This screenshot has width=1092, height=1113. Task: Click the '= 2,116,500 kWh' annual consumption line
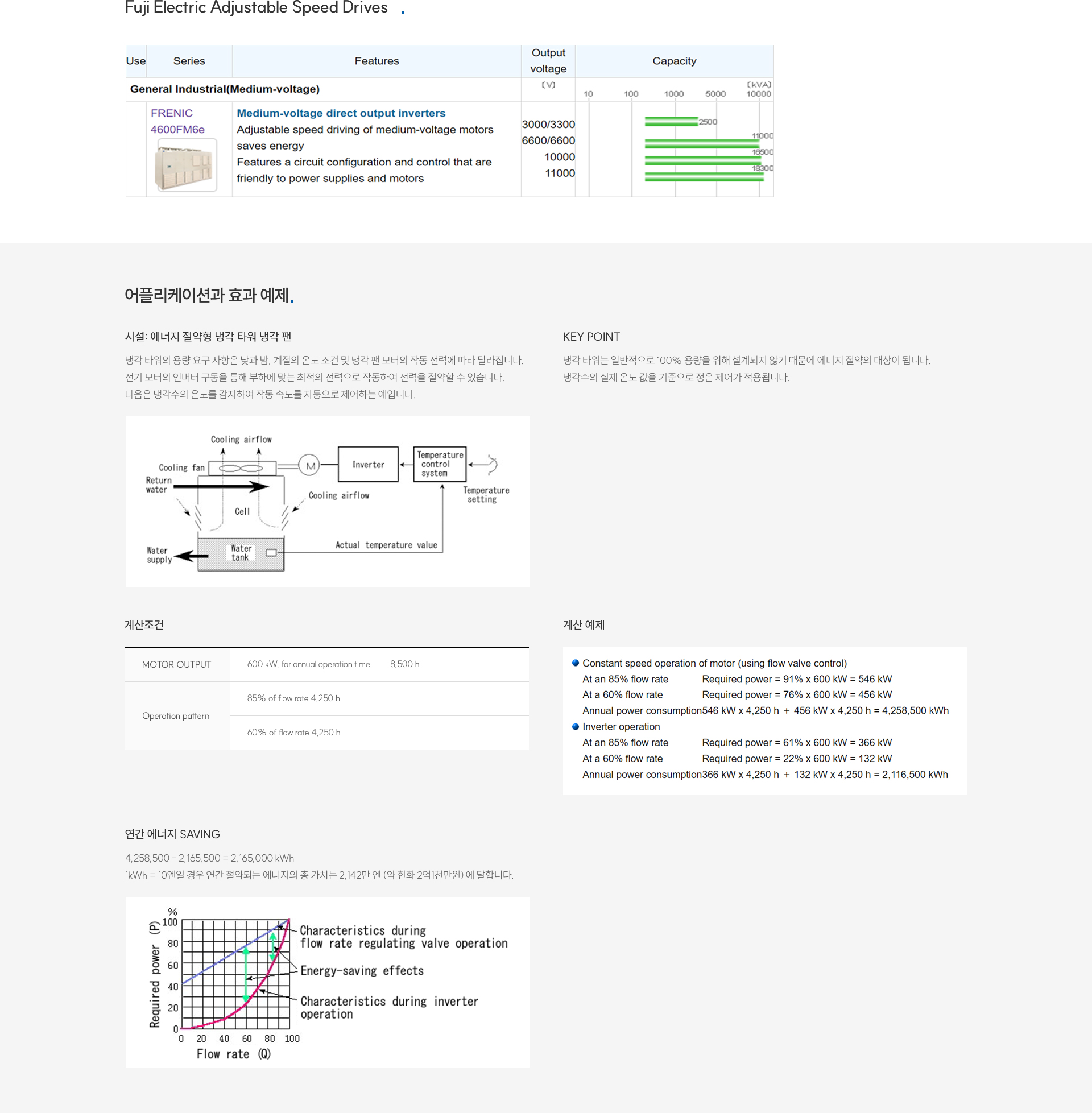pyautogui.click(x=765, y=774)
